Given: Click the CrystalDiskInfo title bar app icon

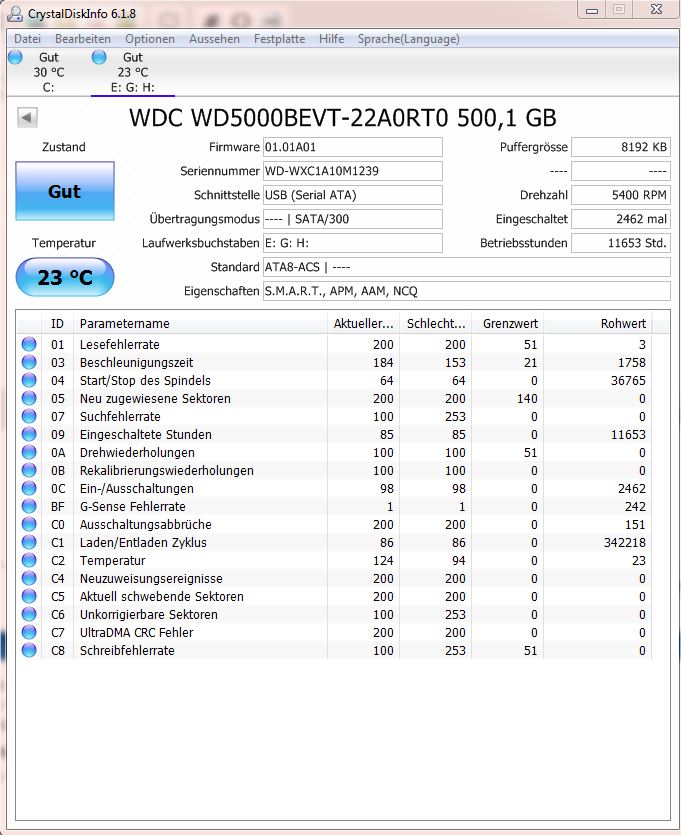Looking at the screenshot, I should click(x=16, y=14).
